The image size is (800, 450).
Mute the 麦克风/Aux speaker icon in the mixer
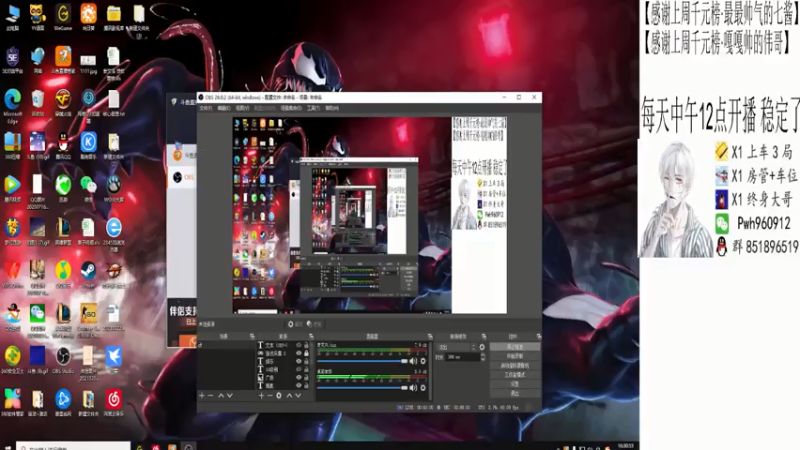[x=413, y=361]
